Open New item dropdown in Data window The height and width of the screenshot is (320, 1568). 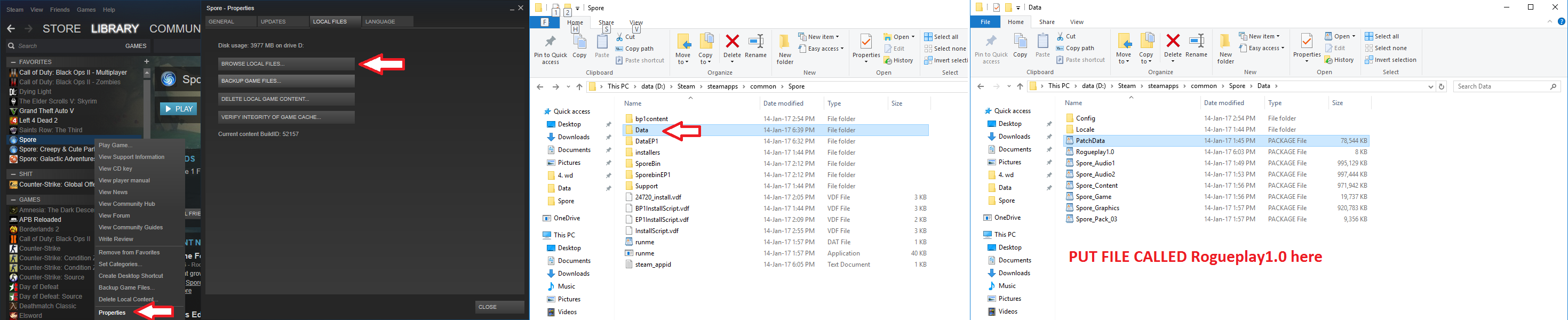1260,36
